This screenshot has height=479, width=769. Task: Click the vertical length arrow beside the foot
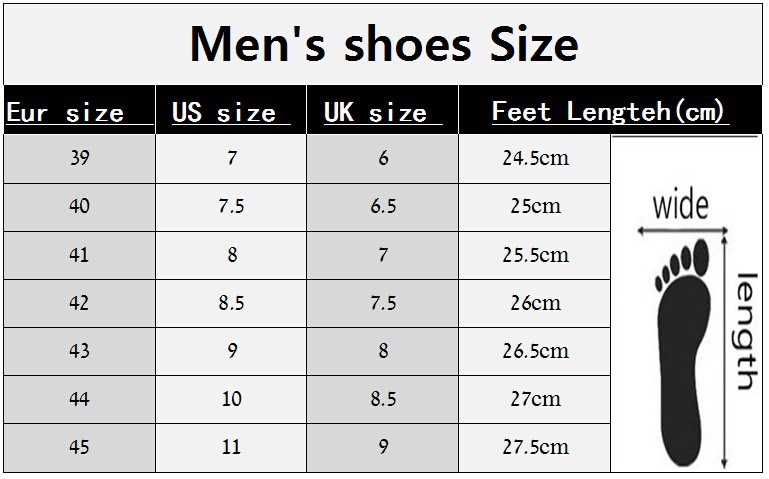tap(724, 350)
